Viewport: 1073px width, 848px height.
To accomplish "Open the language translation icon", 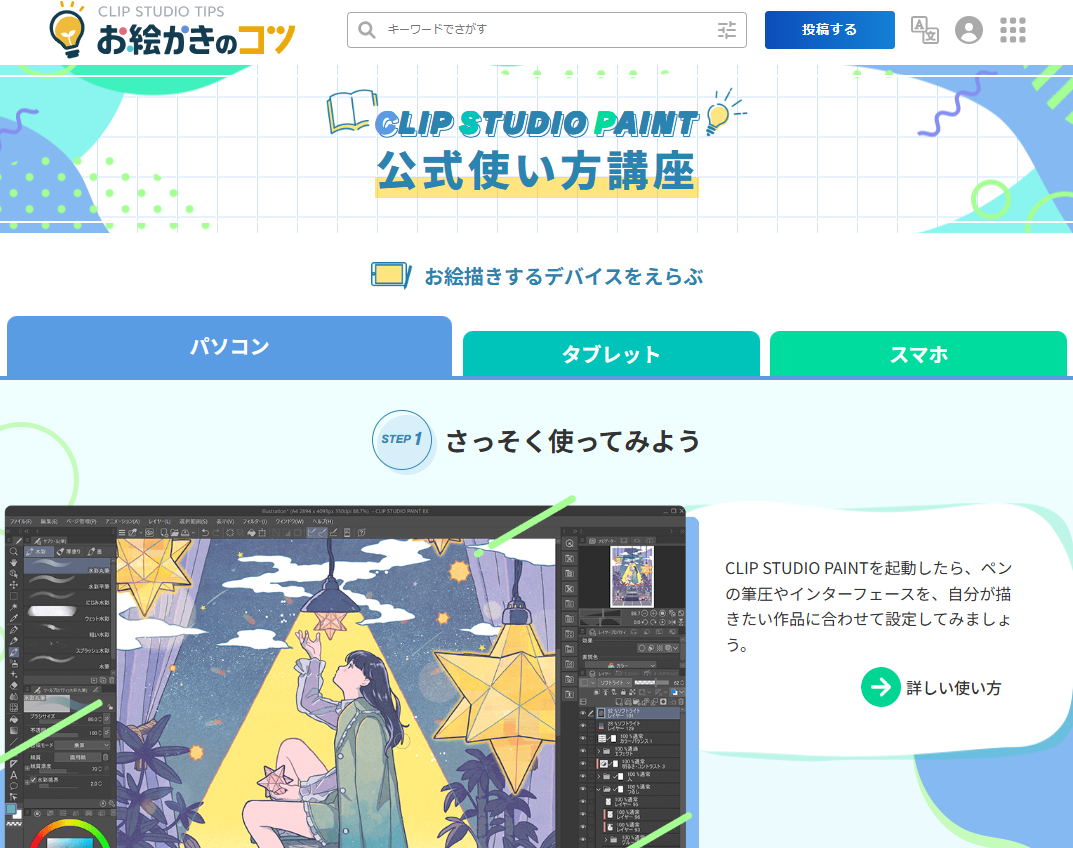I will [925, 30].
